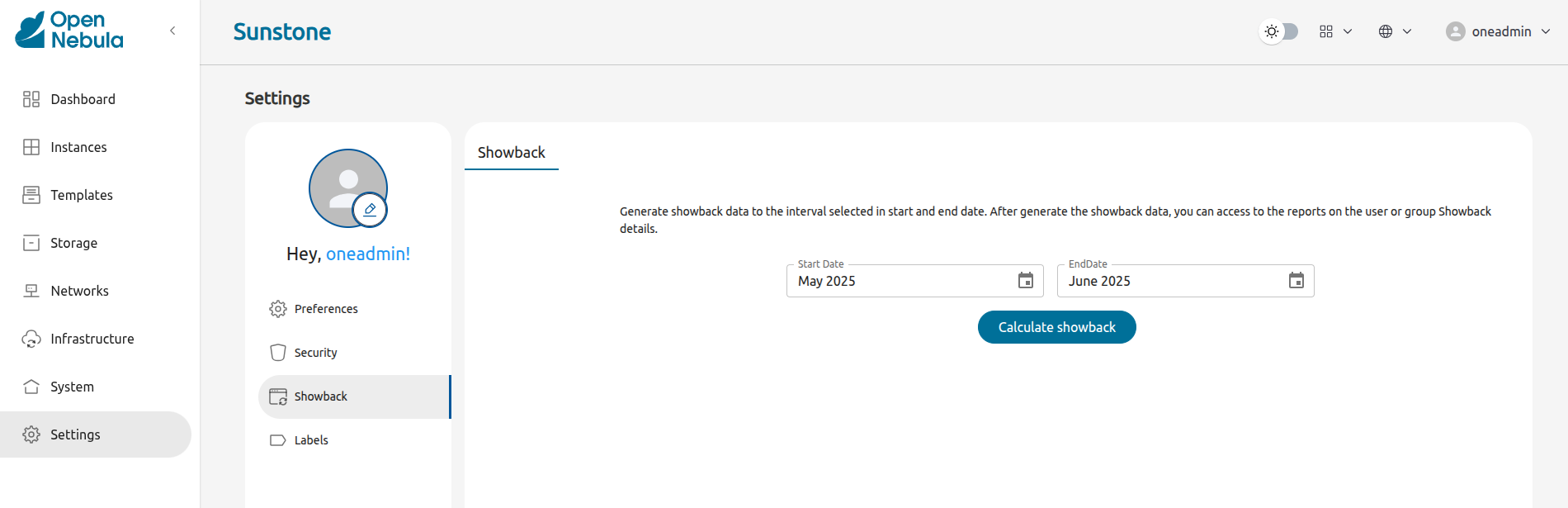This screenshot has height=508, width=1568.
Task: Select the Showback tab
Action: point(512,152)
